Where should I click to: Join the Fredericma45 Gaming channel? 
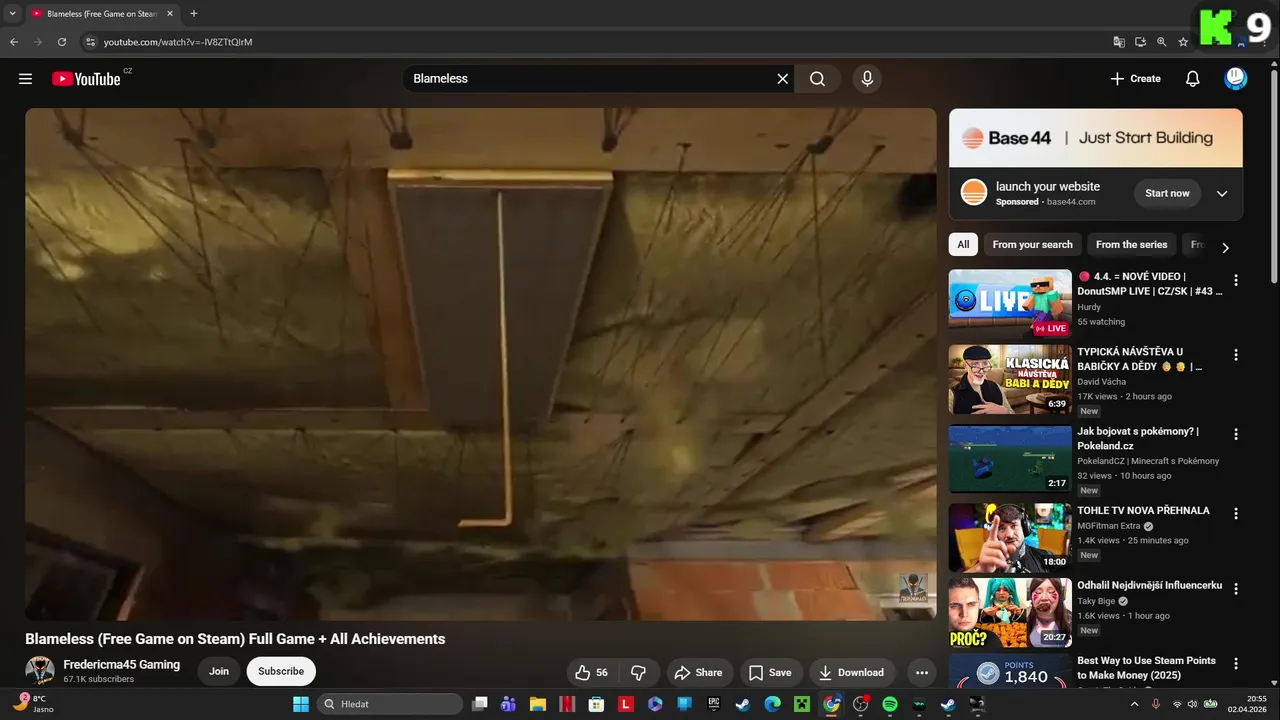click(x=219, y=672)
